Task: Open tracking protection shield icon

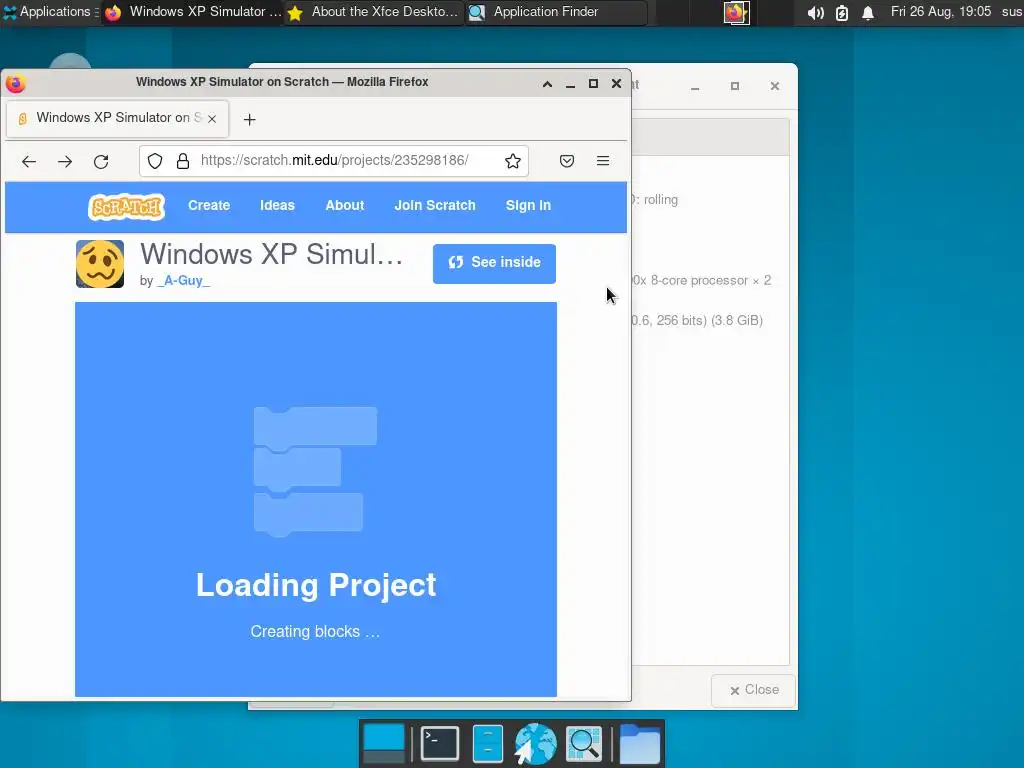Action: coord(155,161)
